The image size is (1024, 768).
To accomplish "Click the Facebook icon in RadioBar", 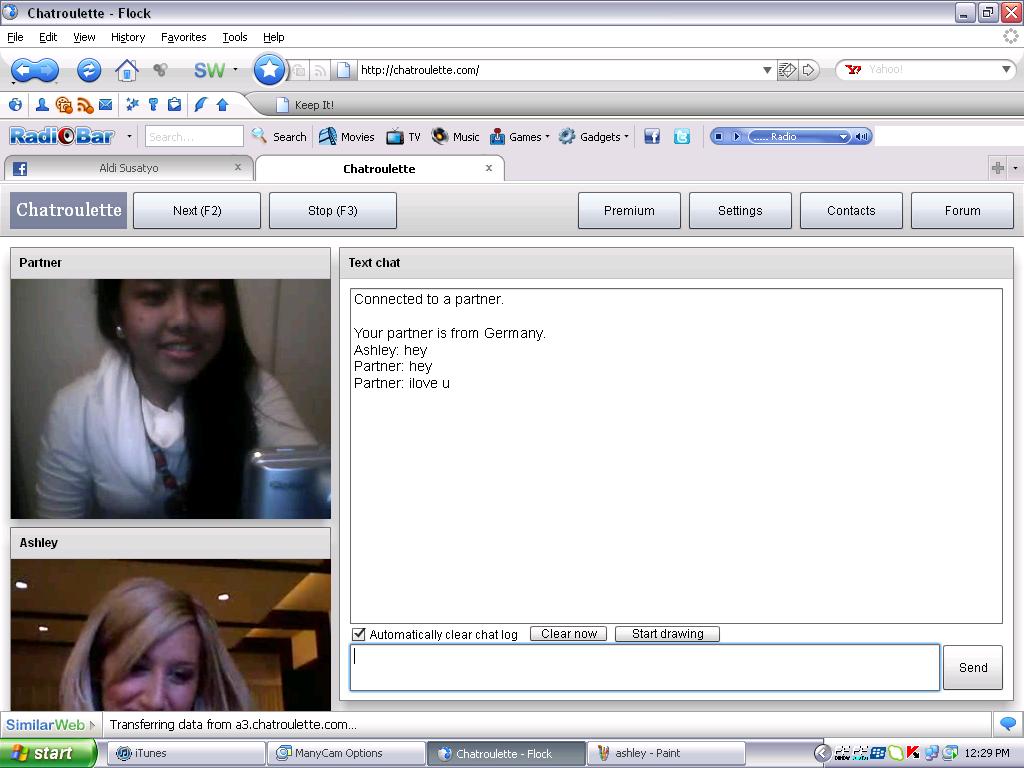I will [x=652, y=136].
